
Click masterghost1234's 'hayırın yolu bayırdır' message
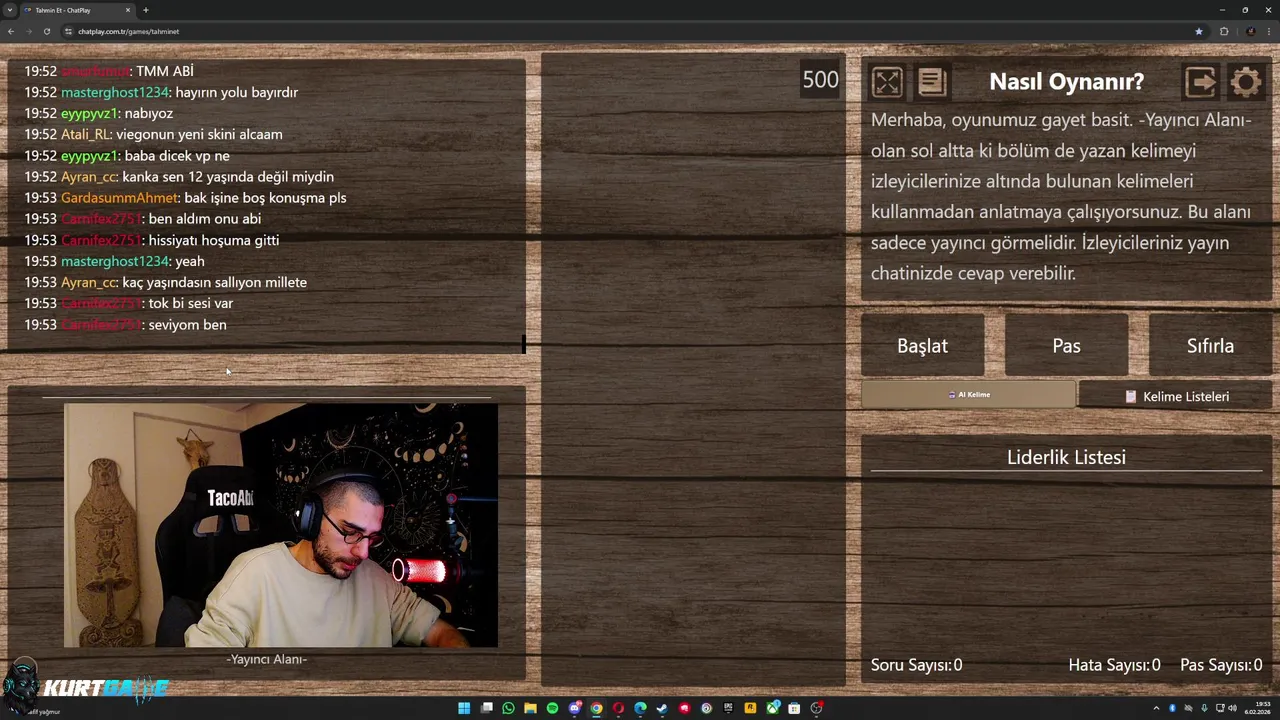(x=161, y=92)
